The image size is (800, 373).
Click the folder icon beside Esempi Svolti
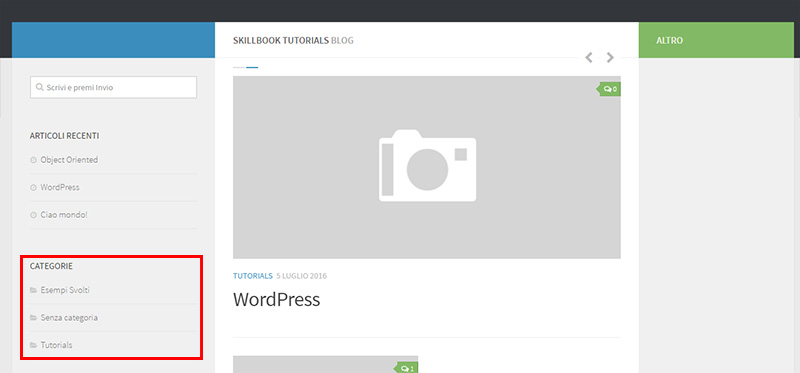point(34,290)
